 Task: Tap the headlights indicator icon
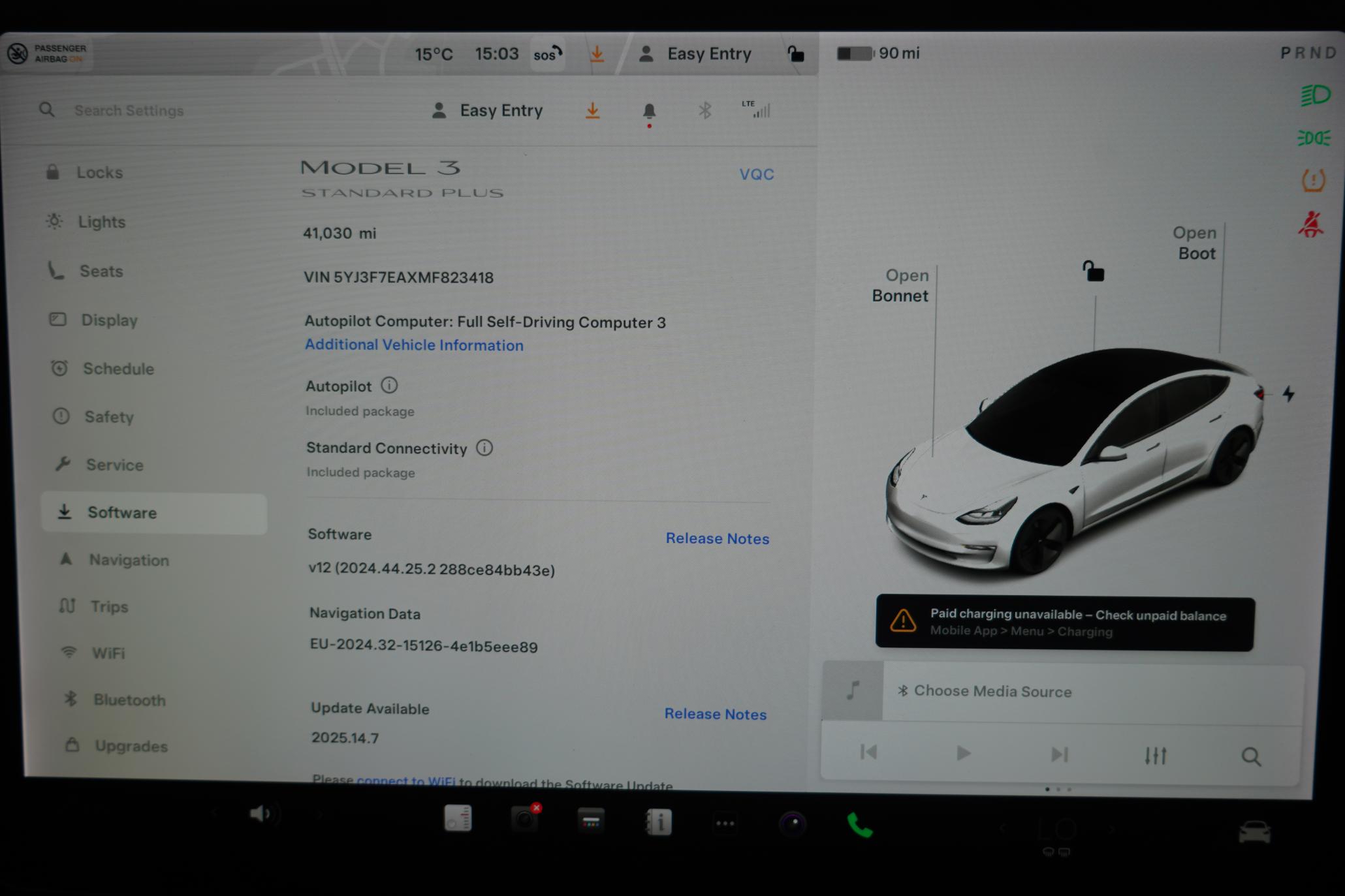click(1314, 95)
